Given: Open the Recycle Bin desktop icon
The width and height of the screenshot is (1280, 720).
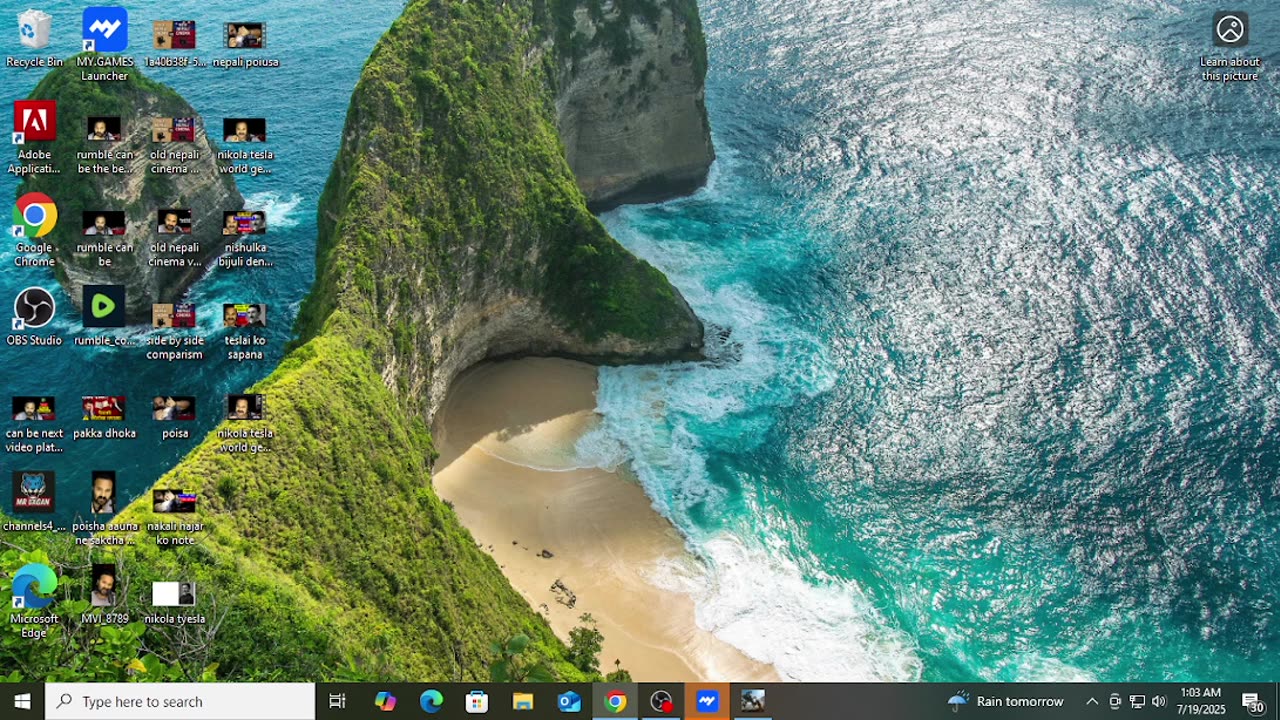Looking at the screenshot, I should [x=34, y=39].
